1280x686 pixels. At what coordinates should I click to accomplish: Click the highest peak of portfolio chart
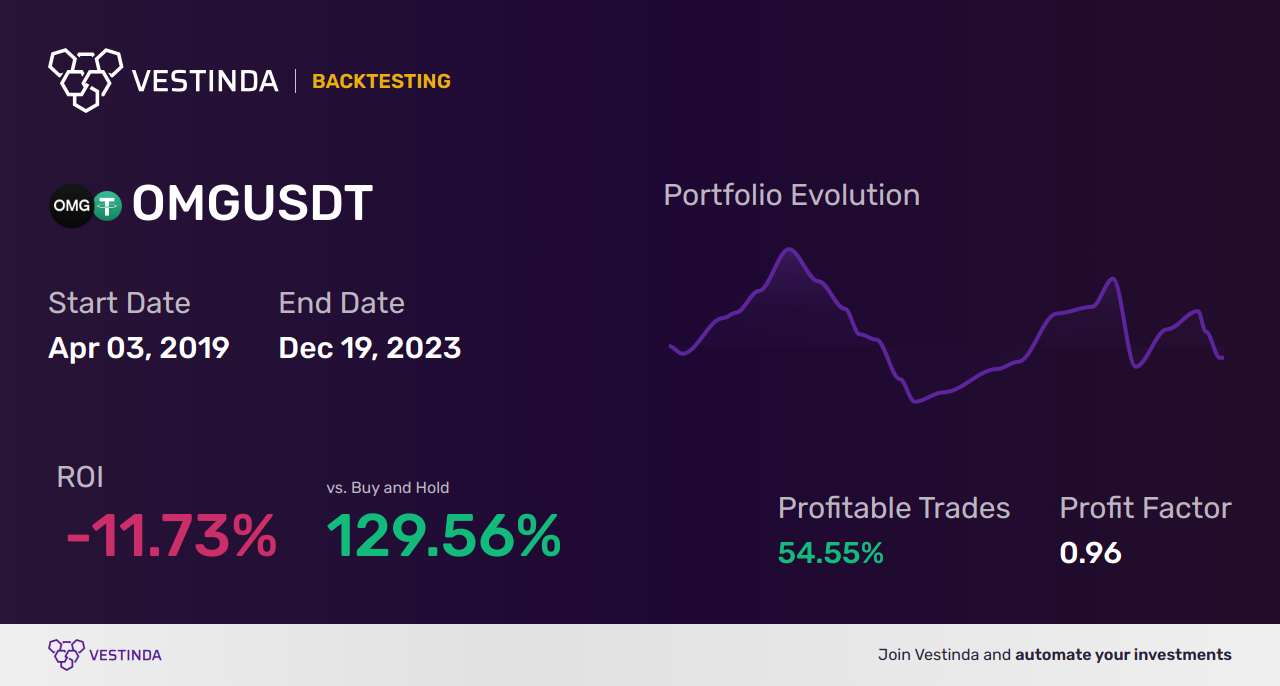[791, 249]
